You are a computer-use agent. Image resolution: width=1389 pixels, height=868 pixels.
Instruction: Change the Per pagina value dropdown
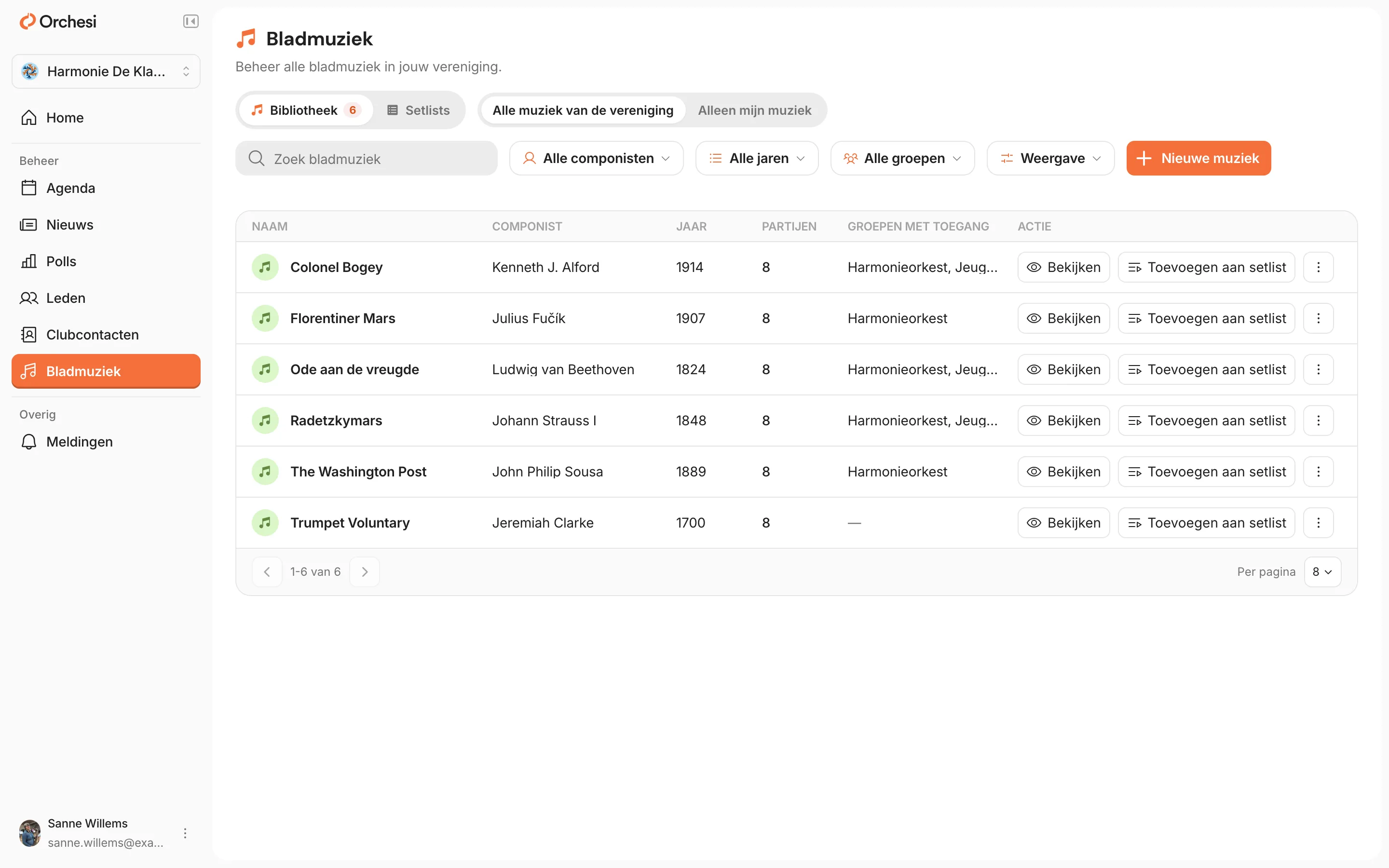(x=1322, y=572)
